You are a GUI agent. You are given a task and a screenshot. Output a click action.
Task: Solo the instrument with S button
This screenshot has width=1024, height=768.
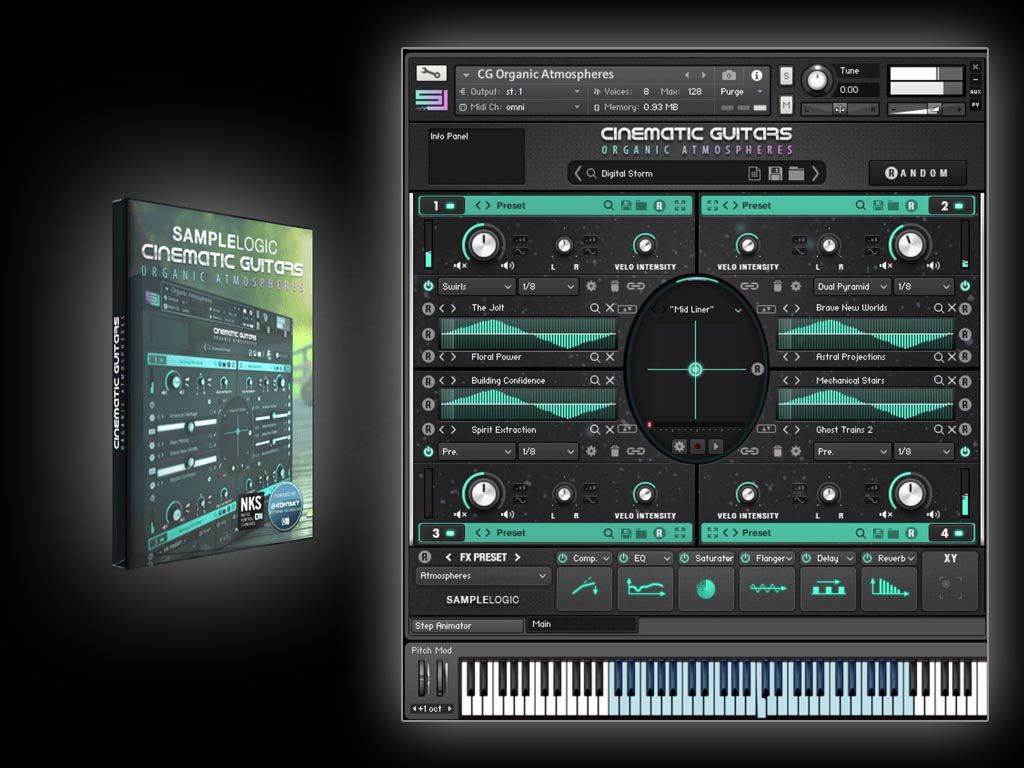coord(786,76)
